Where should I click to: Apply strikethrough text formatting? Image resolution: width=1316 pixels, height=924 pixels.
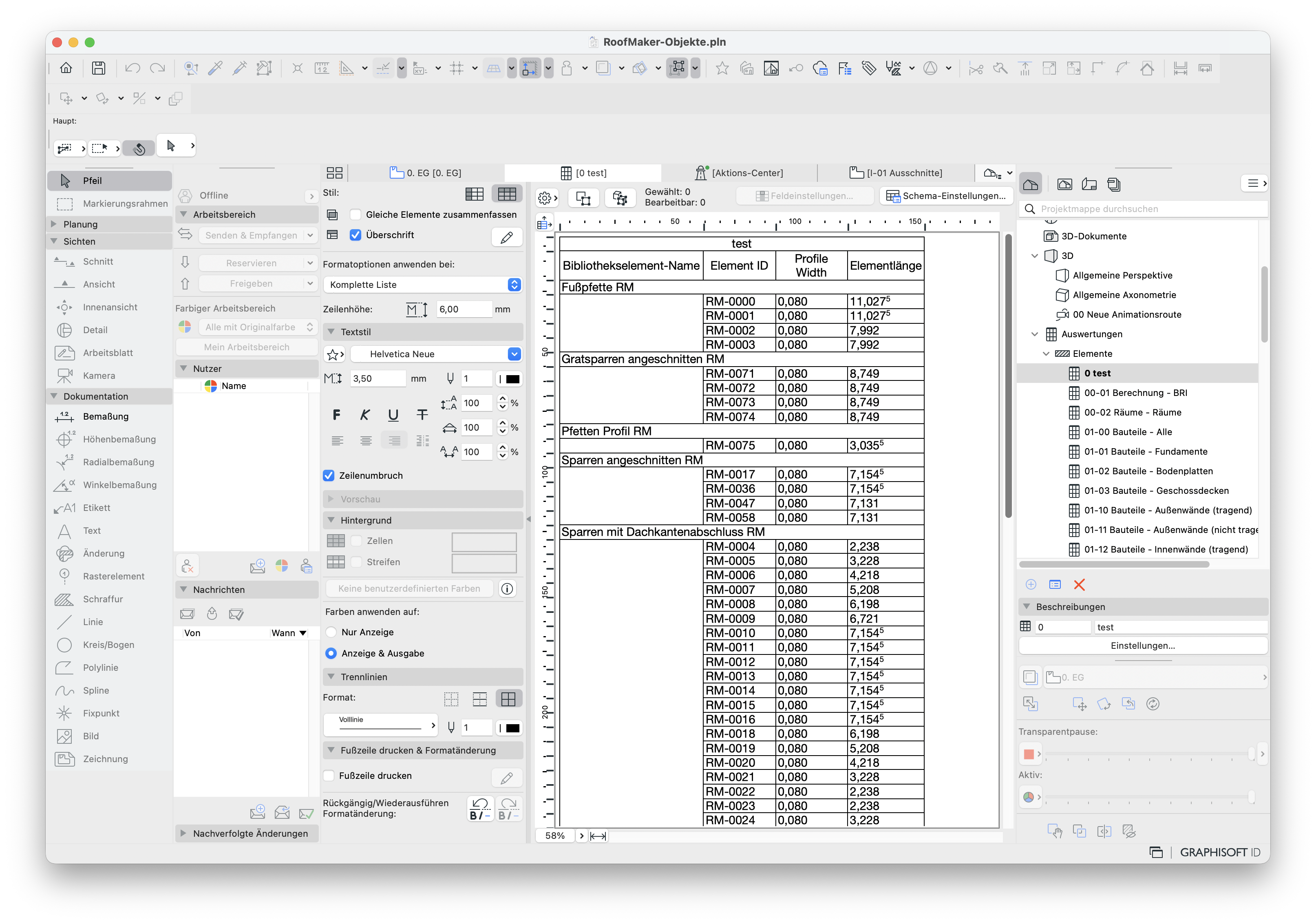click(422, 415)
